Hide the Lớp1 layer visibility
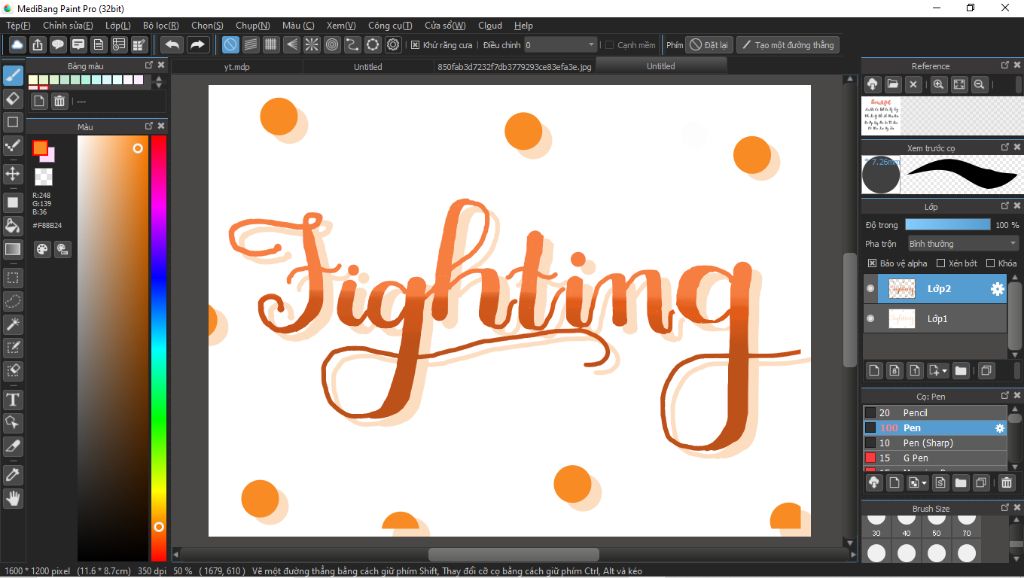The width and height of the screenshot is (1024, 578). [870, 319]
